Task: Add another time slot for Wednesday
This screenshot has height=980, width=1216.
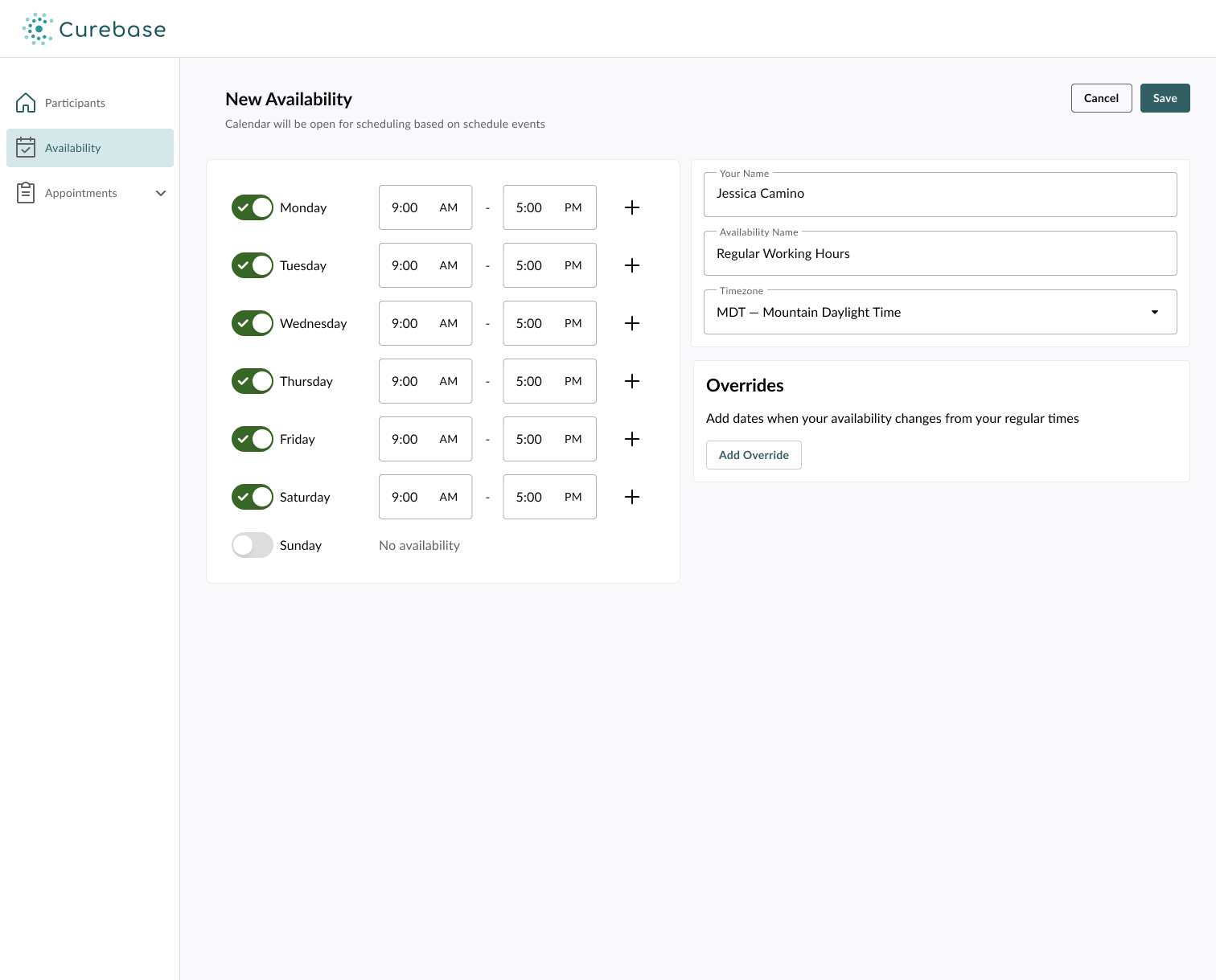Action: 632,323
